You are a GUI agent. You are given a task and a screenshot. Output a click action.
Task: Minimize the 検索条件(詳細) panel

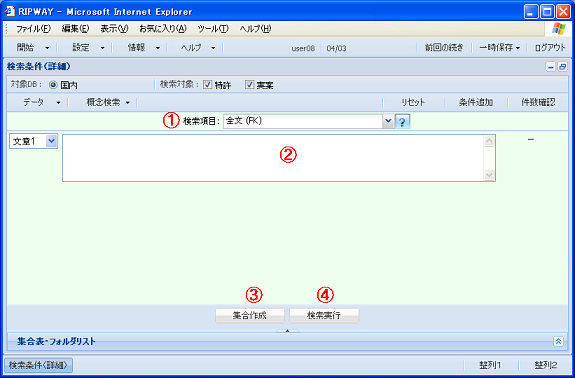[550, 67]
